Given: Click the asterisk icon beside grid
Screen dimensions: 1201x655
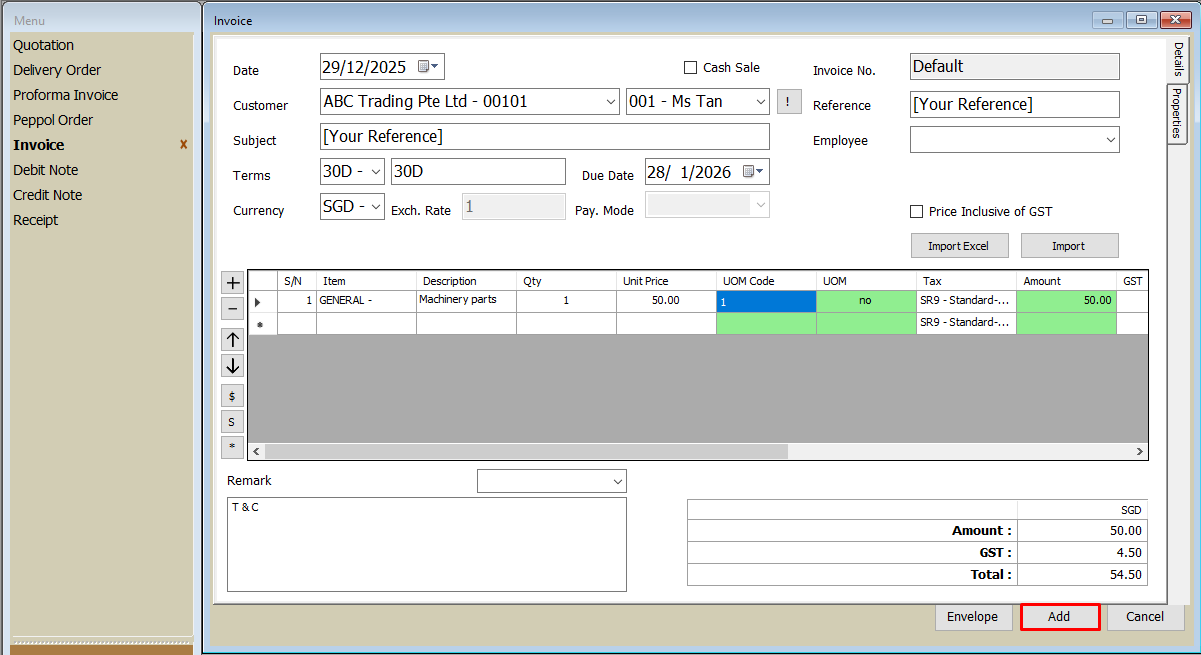Looking at the screenshot, I should (x=233, y=447).
